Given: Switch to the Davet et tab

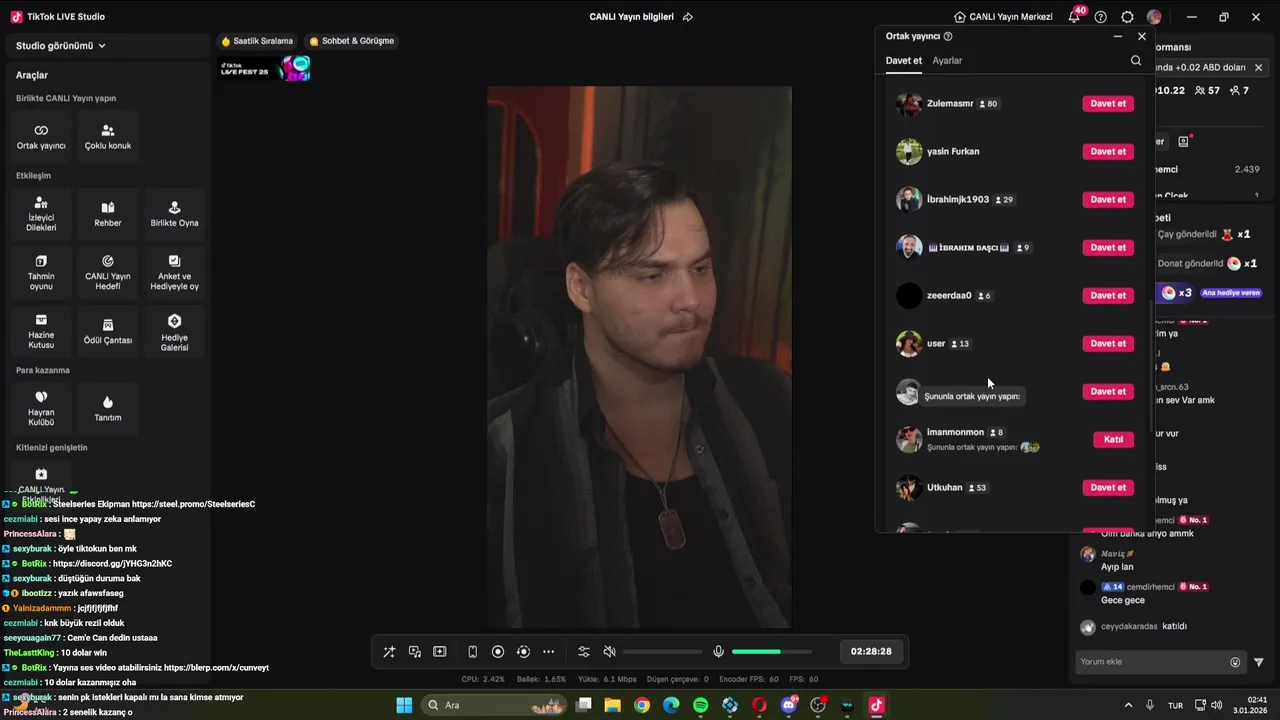Looking at the screenshot, I should tap(904, 61).
